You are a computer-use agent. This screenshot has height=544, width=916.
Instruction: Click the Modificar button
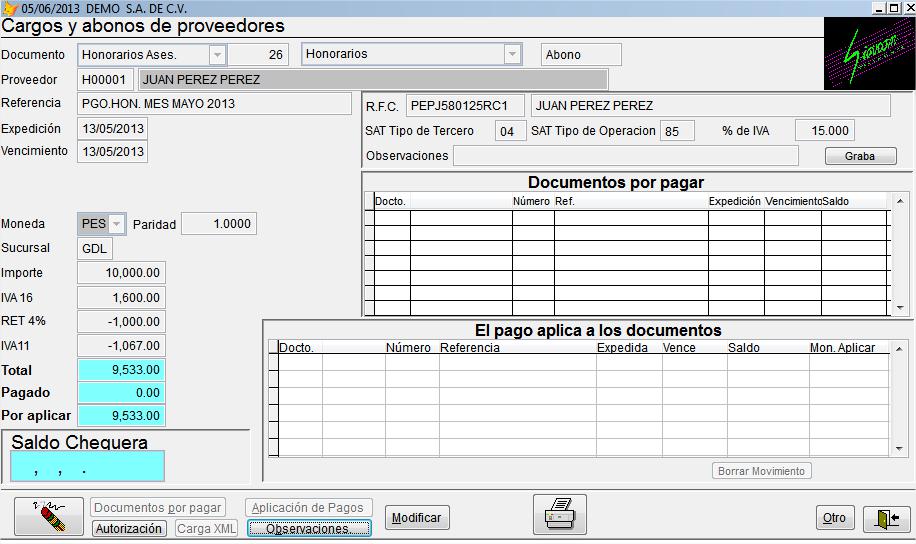(x=417, y=518)
